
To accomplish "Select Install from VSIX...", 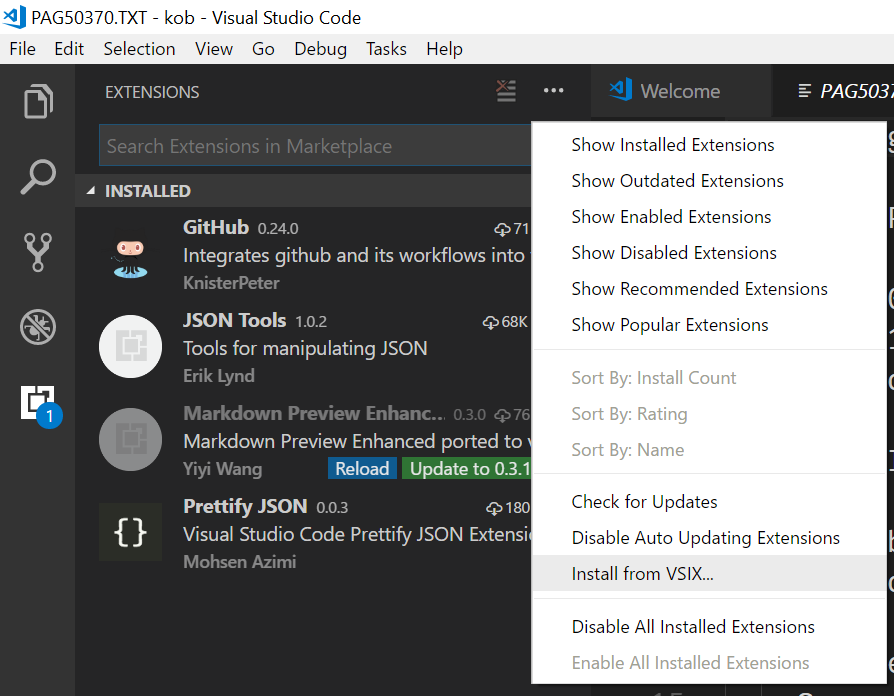I will click(709, 573).
